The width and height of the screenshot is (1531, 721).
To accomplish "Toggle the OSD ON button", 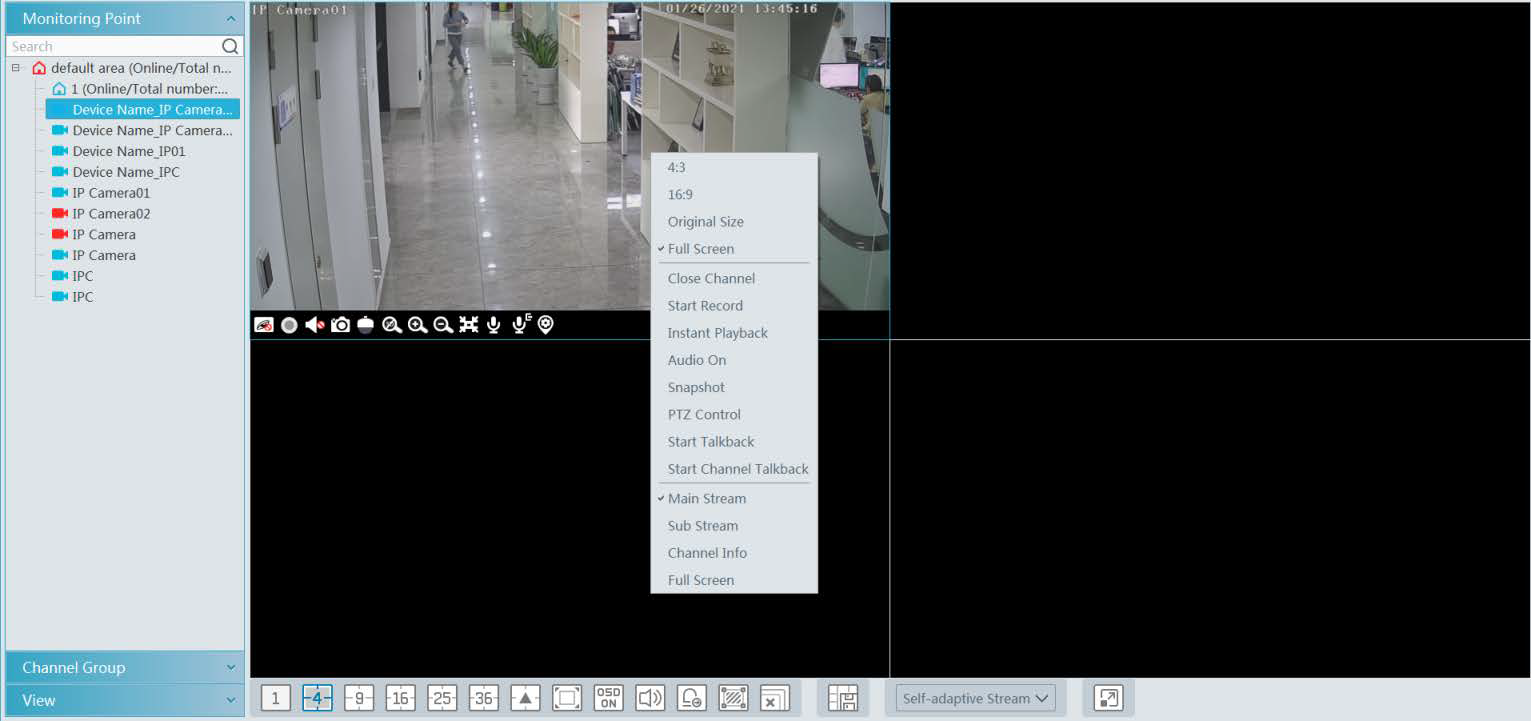I will [x=608, y=698].
